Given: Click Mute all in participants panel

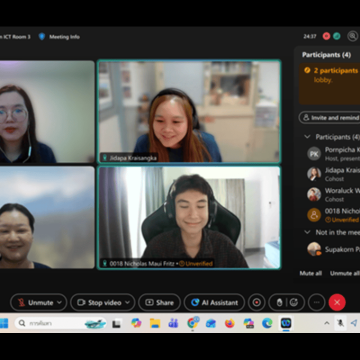Looking at the screenshot, I should click(x=311, y=273).
